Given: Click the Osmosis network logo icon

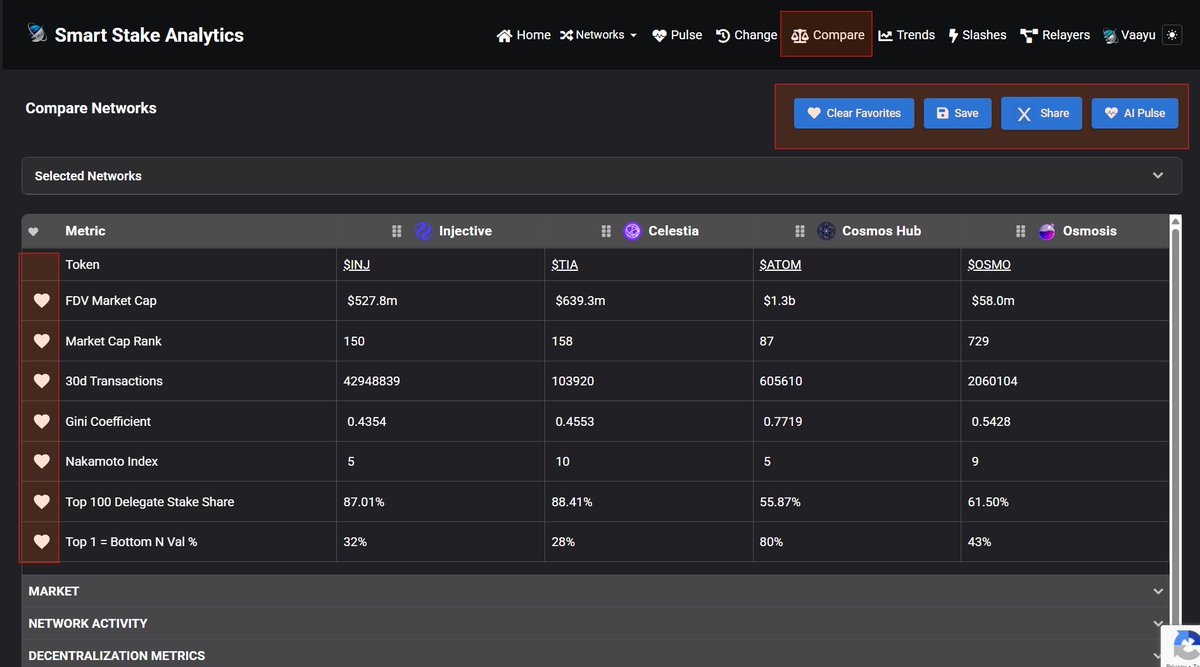Looking at the screenshot, I should pyautogui.click(x=1046, y=231).
